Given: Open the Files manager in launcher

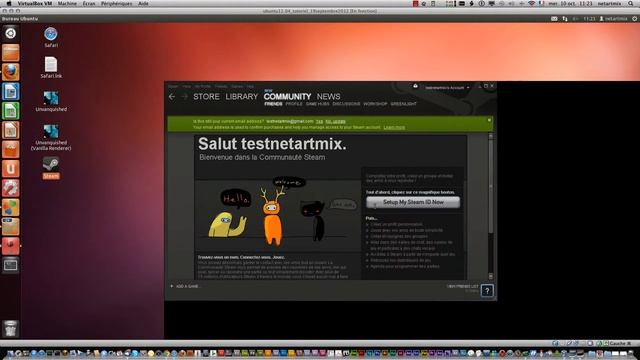Looking at the screenshot, I should 11,53.
